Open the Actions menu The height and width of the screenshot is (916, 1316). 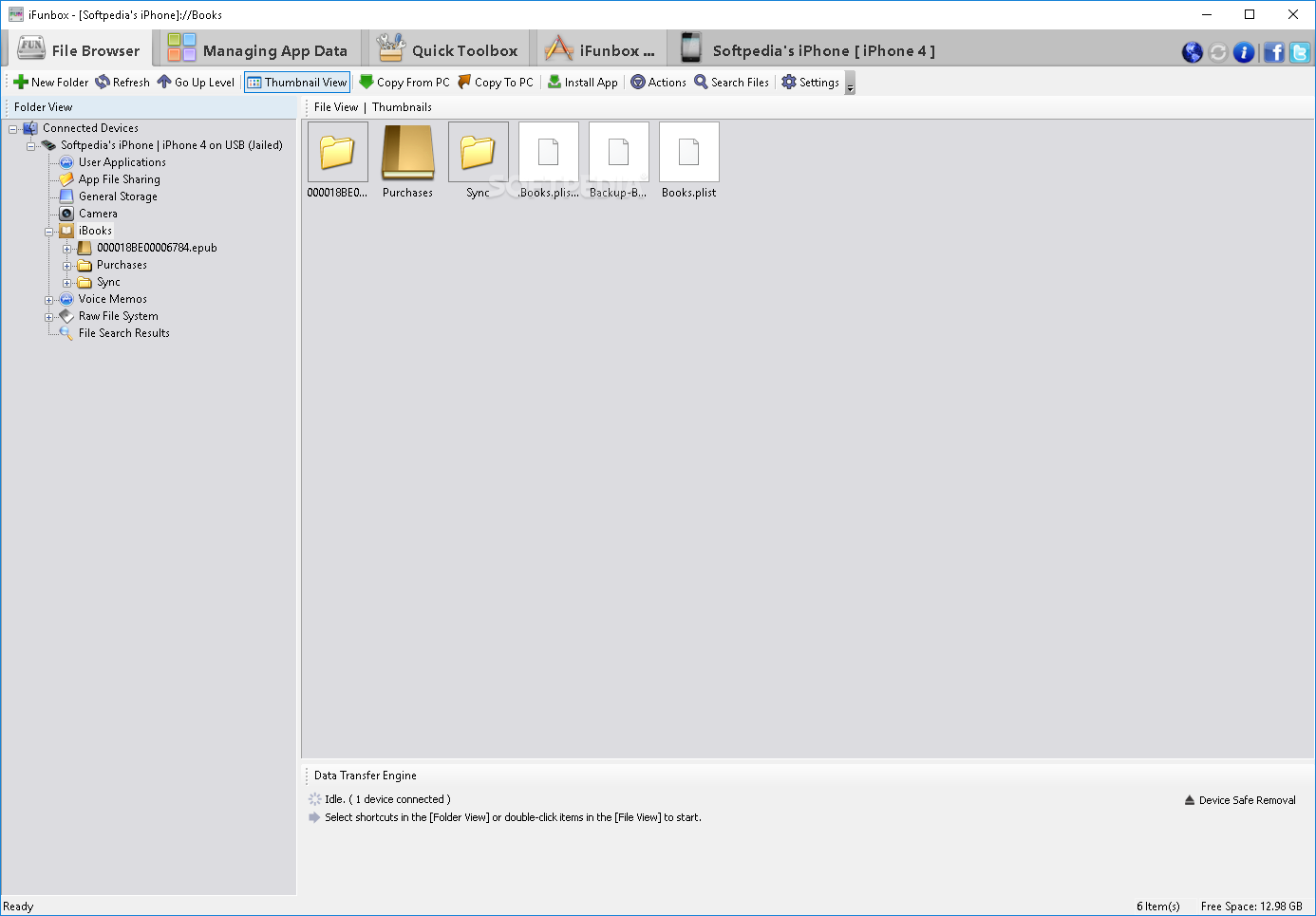[658, 83]
